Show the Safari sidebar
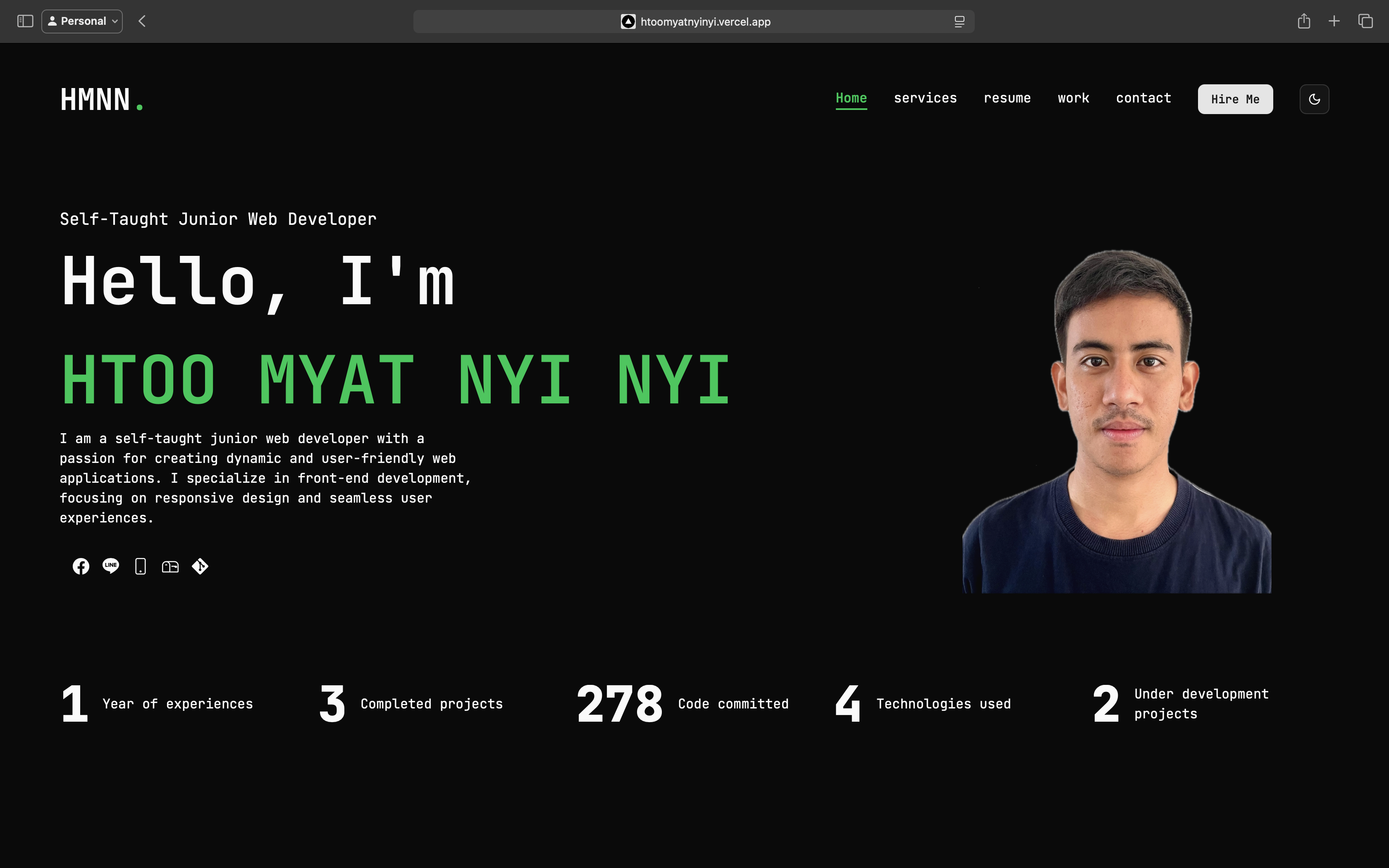The width and height of the screenshot is (1389, 868). (x=25, y=21)
